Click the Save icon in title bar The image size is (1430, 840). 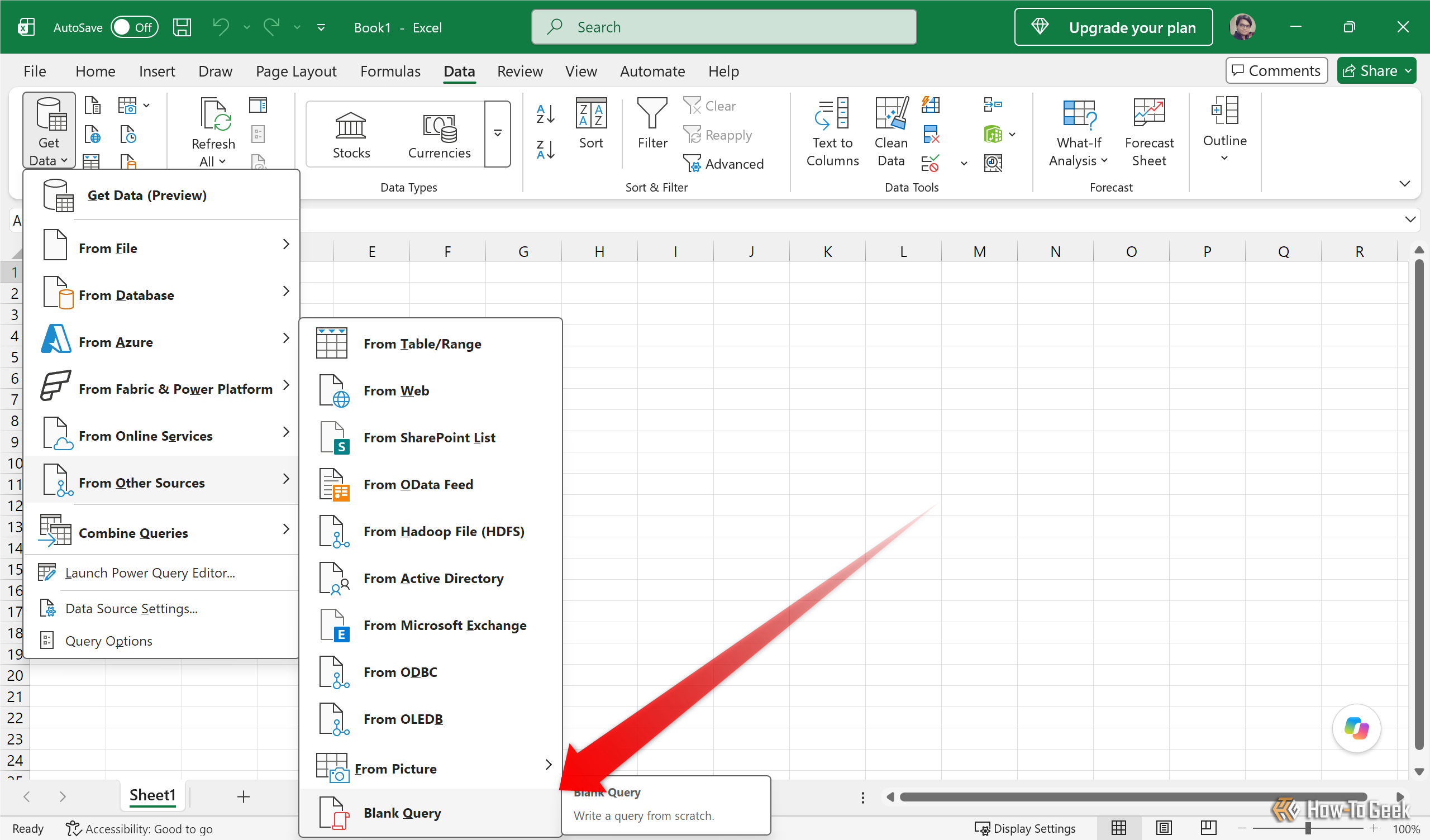tap(182, 27)
